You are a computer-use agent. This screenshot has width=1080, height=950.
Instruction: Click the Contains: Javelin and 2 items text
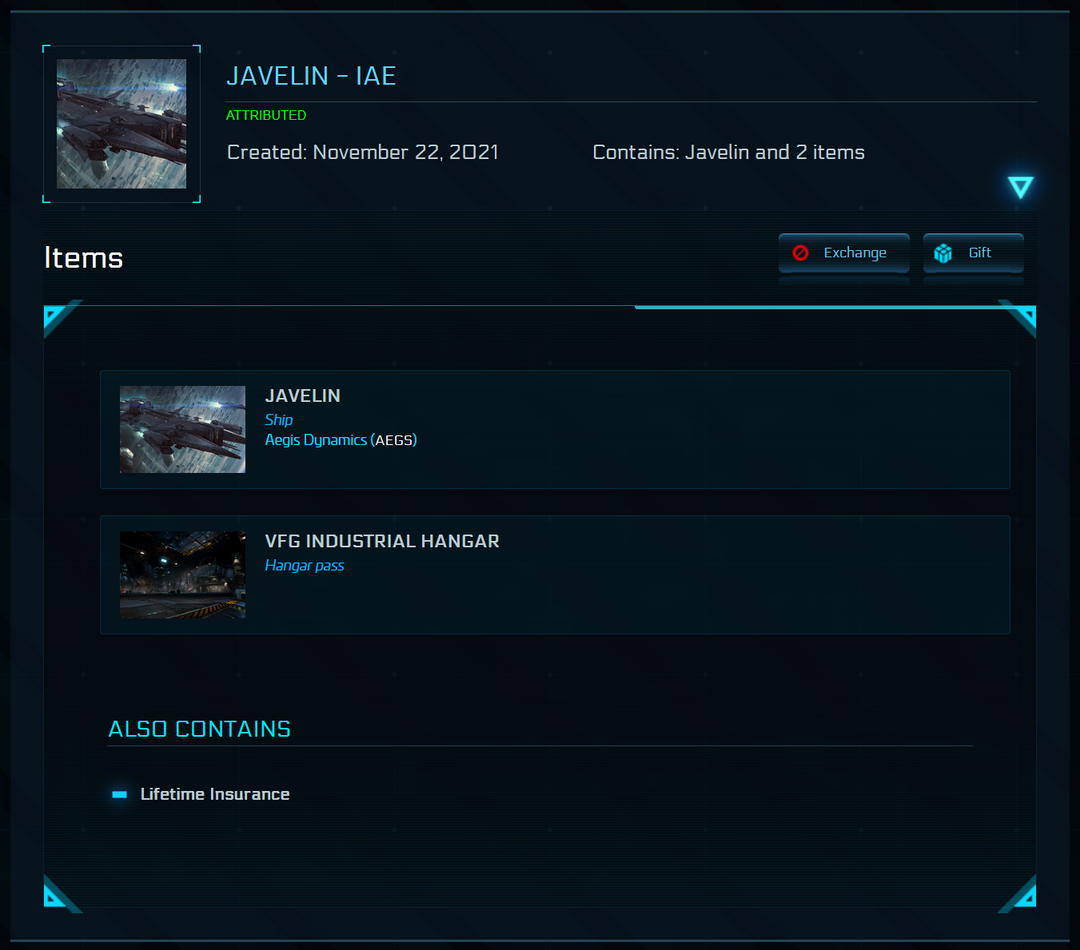pos(728,153)
